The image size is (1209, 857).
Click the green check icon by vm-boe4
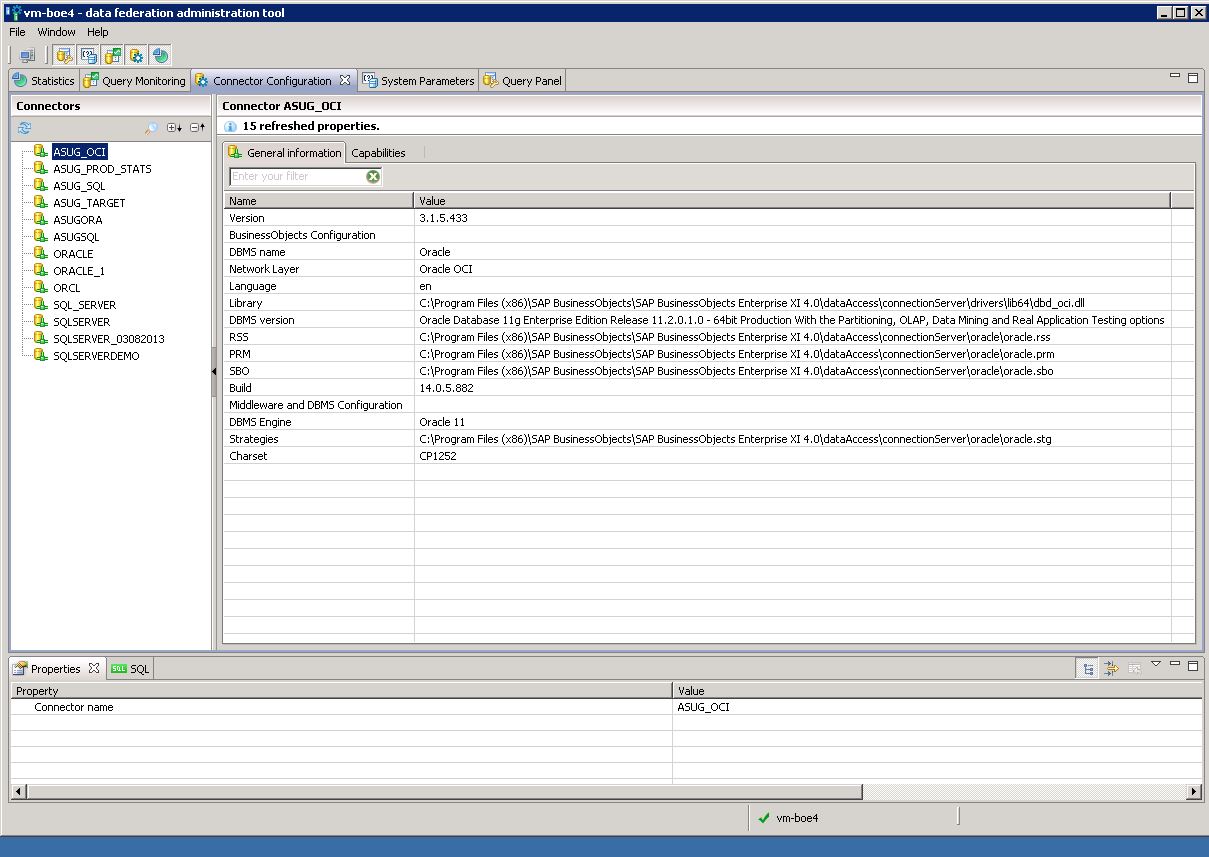click(x=764, y=818)
